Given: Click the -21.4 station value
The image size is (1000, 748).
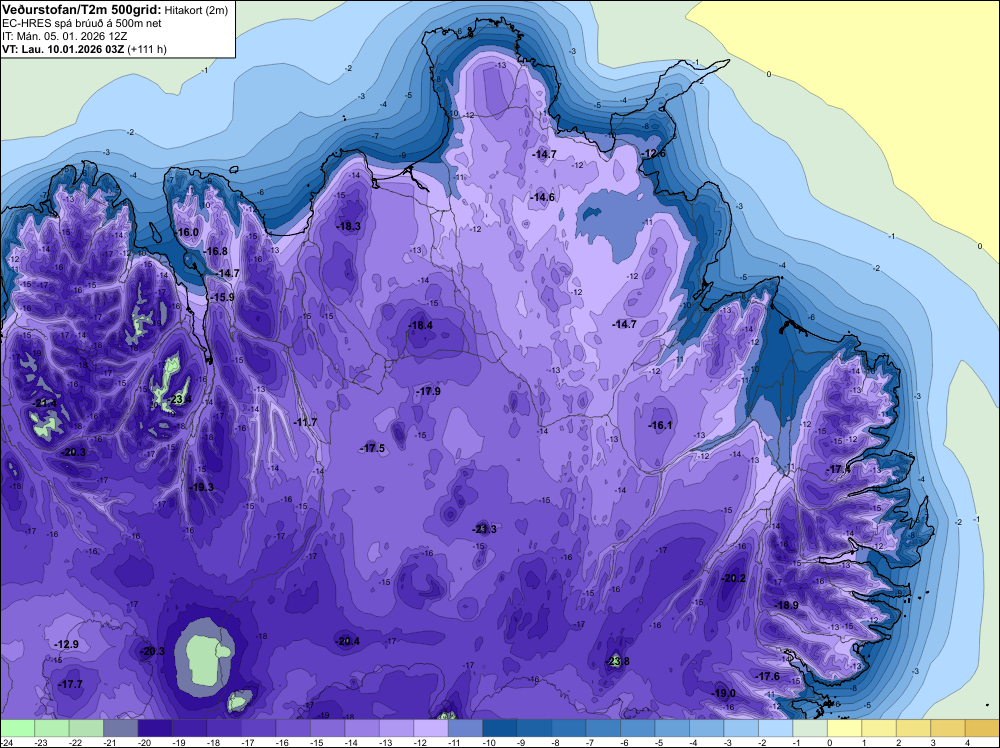Looking at the screenshot, I should (x=45, y=403).
